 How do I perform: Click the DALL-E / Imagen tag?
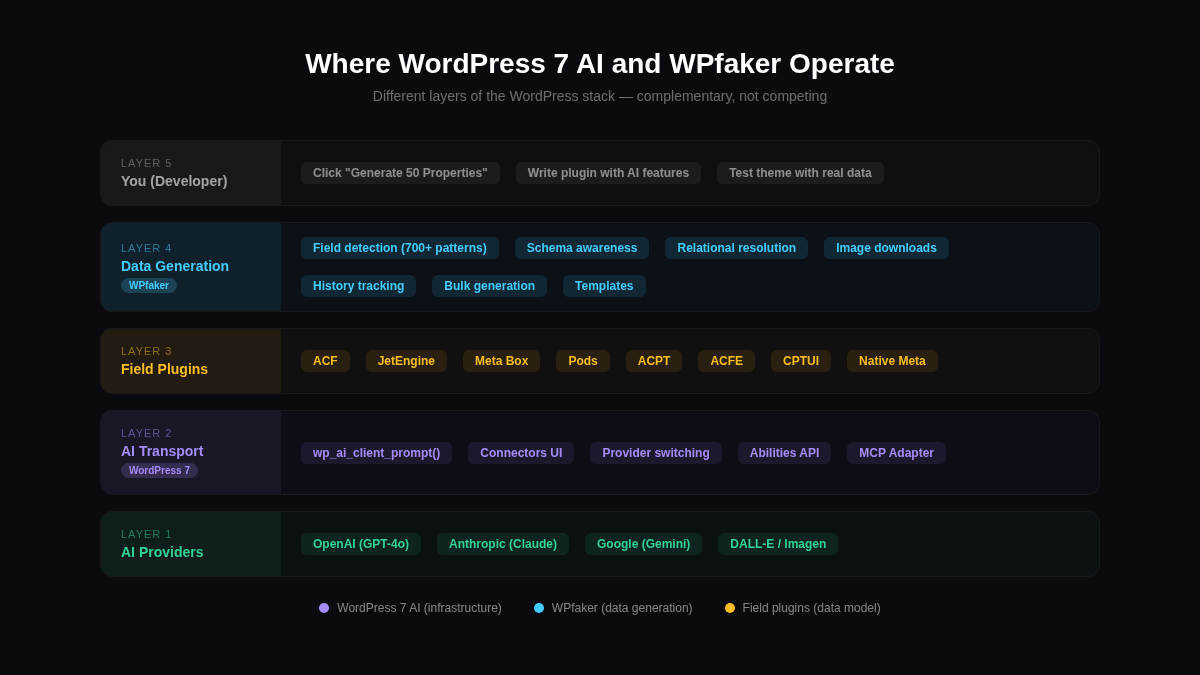pos(778,544)
